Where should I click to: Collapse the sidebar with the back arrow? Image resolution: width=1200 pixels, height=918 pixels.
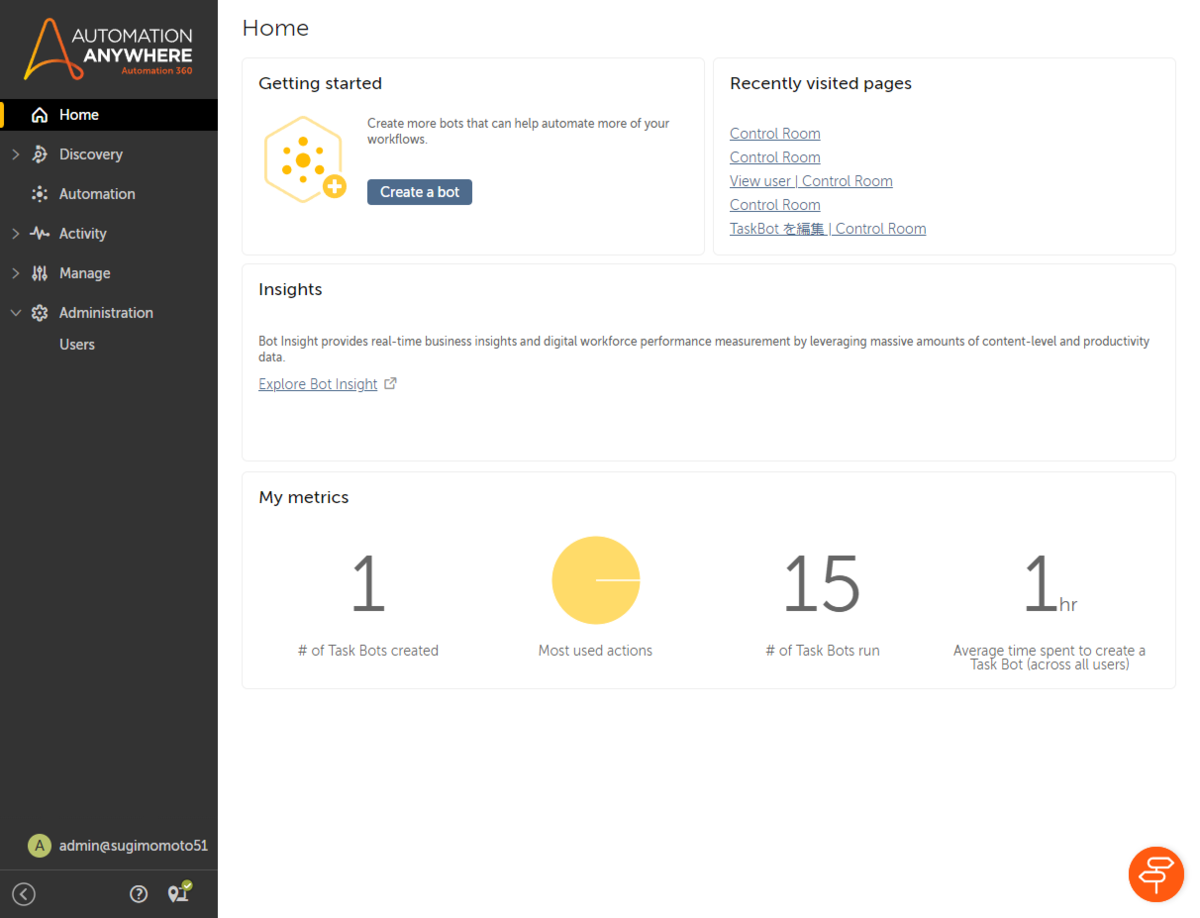[23, 894]
